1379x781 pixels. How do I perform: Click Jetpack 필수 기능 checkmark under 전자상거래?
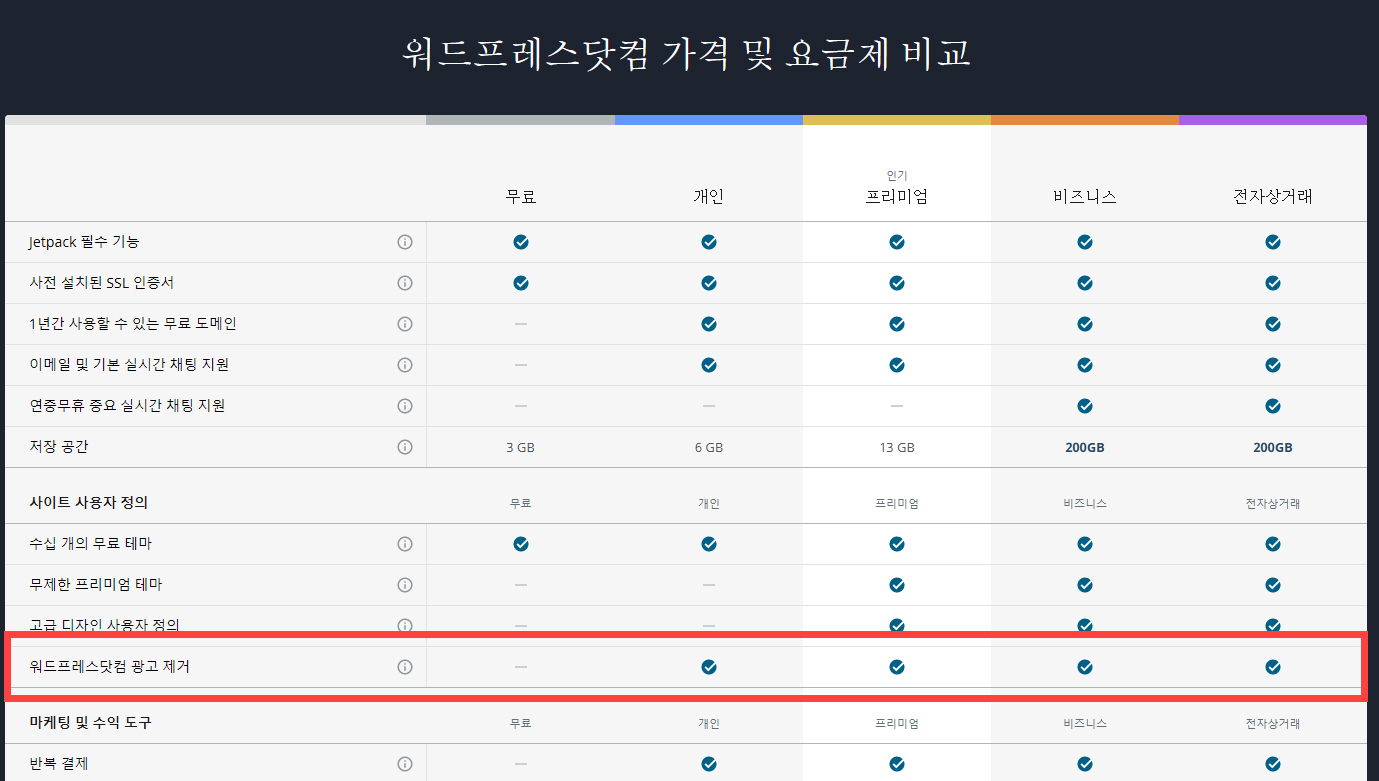click(1273, 242)
